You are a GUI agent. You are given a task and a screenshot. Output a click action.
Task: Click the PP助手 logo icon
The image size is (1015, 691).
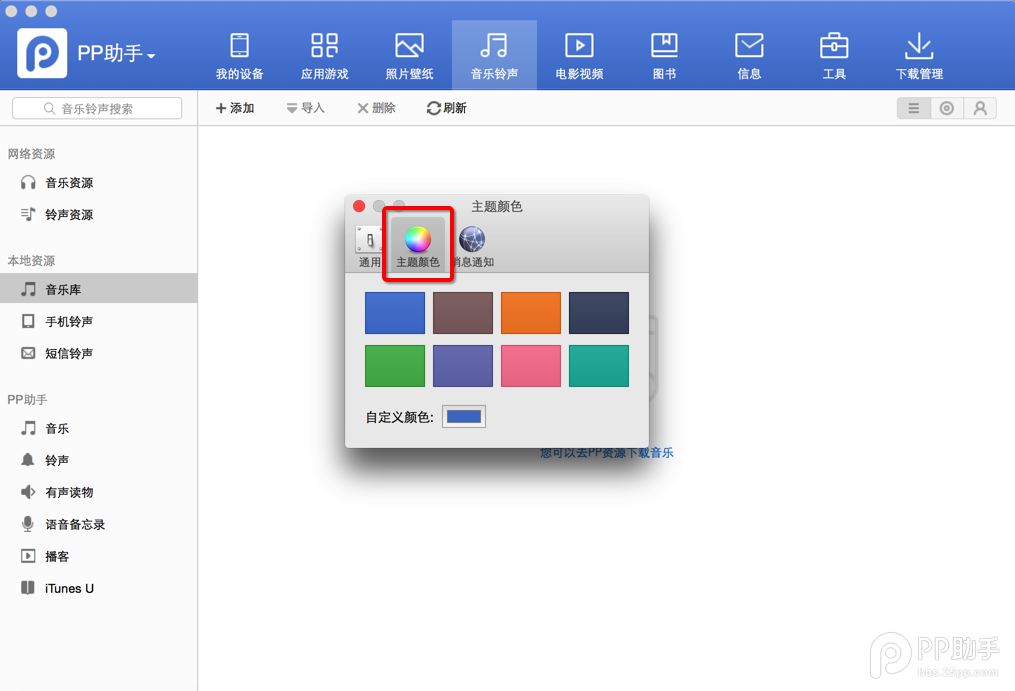coord(42,53)
